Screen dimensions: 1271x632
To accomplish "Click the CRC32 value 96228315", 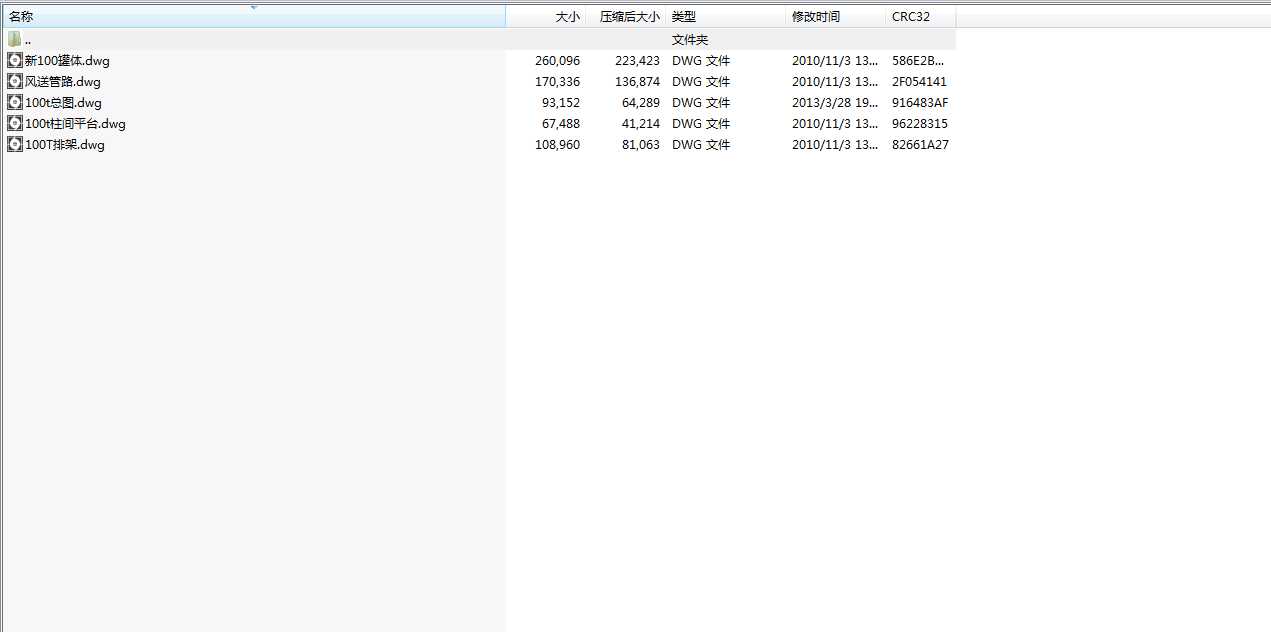I will click(x=920, y=124).
